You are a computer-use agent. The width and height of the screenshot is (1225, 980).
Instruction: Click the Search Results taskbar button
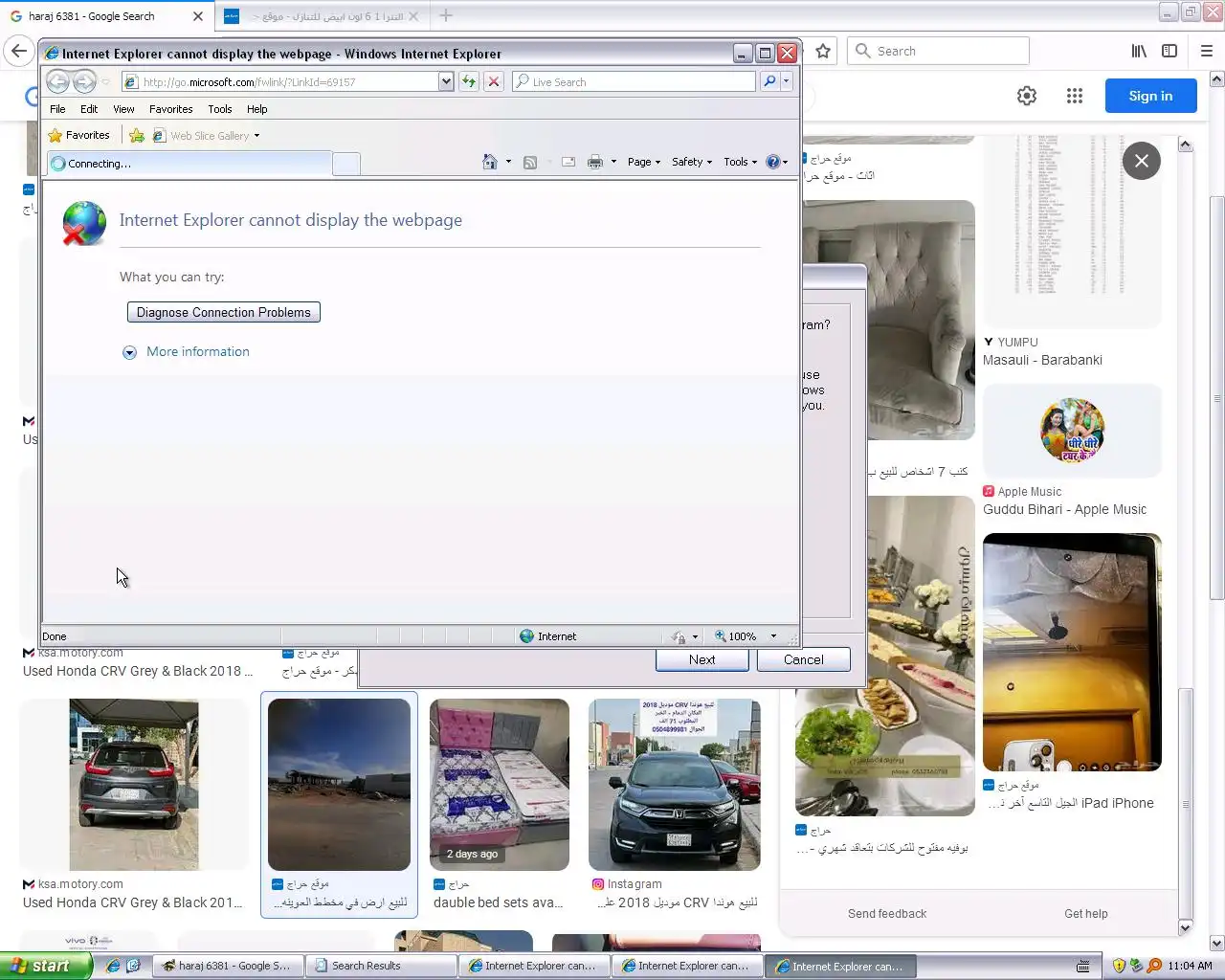coord(381,966)
